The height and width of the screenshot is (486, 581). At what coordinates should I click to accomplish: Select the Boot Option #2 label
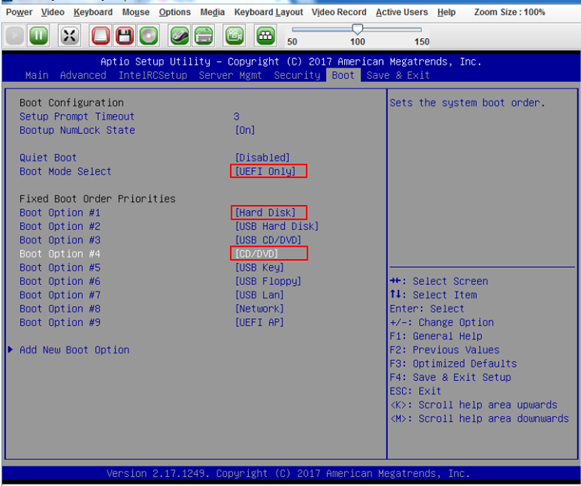[x=60, y=226]
